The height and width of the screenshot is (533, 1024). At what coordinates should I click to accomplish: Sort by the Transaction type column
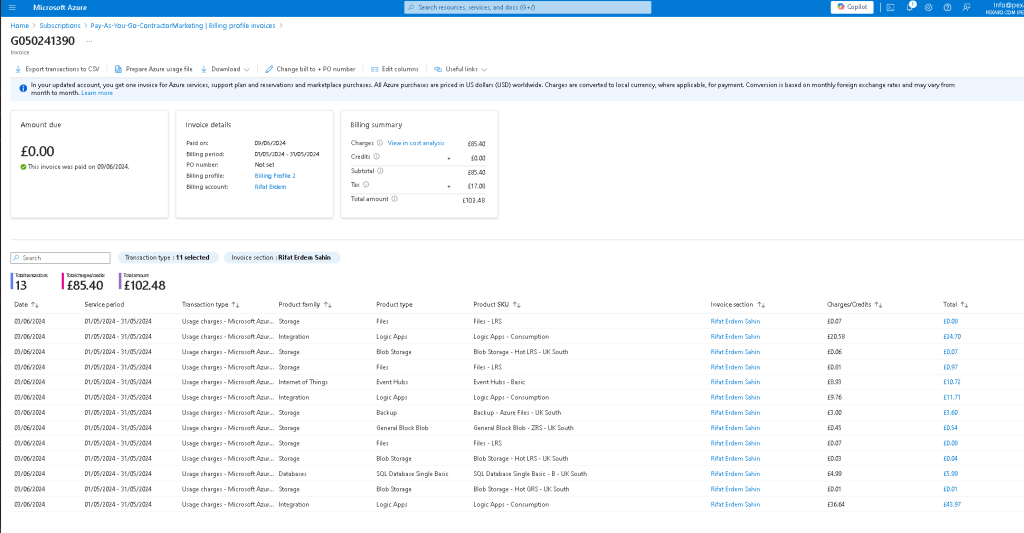pos(210,304)
